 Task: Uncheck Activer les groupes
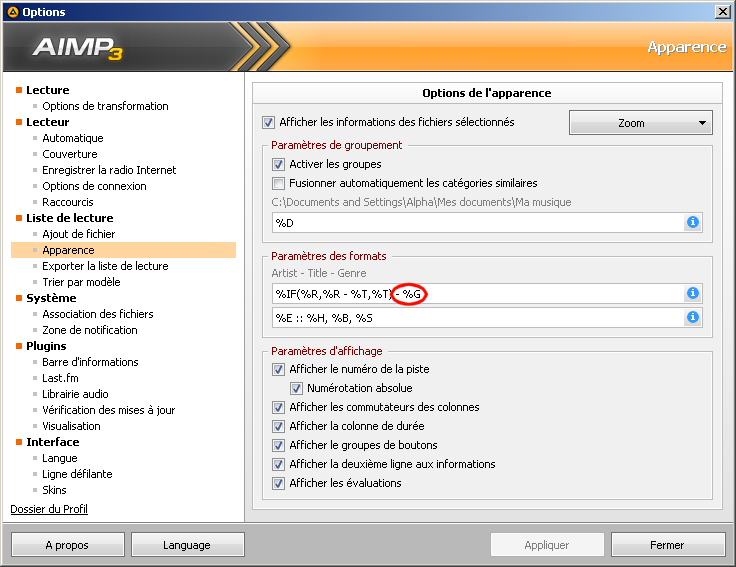(x=278, y=164)
